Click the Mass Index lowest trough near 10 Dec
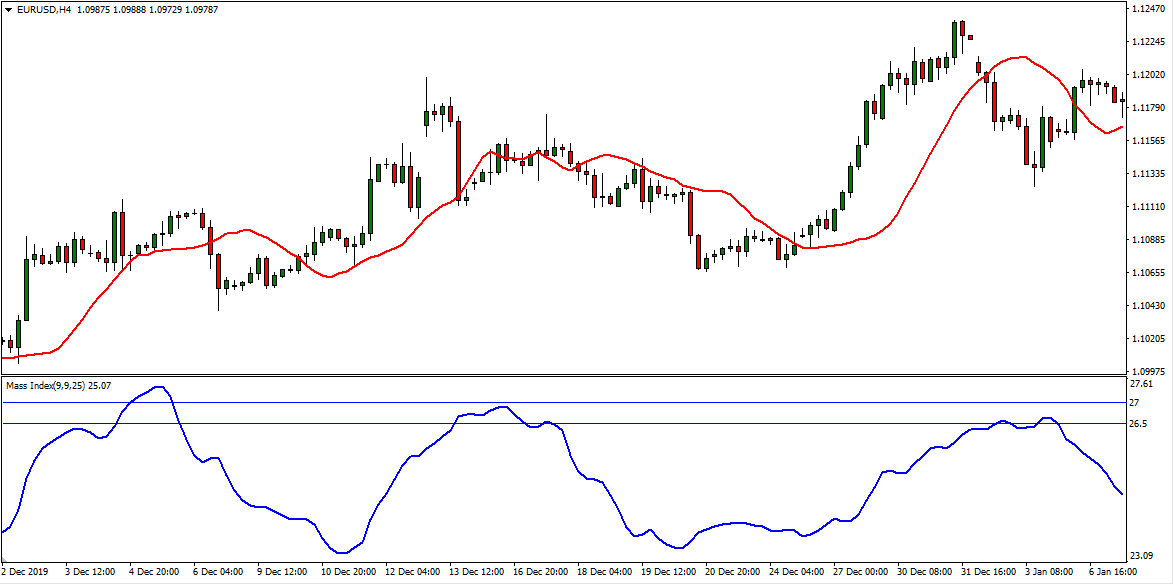Image resolution: width=1173 pixels, height=584 pixels. (342, 552)
